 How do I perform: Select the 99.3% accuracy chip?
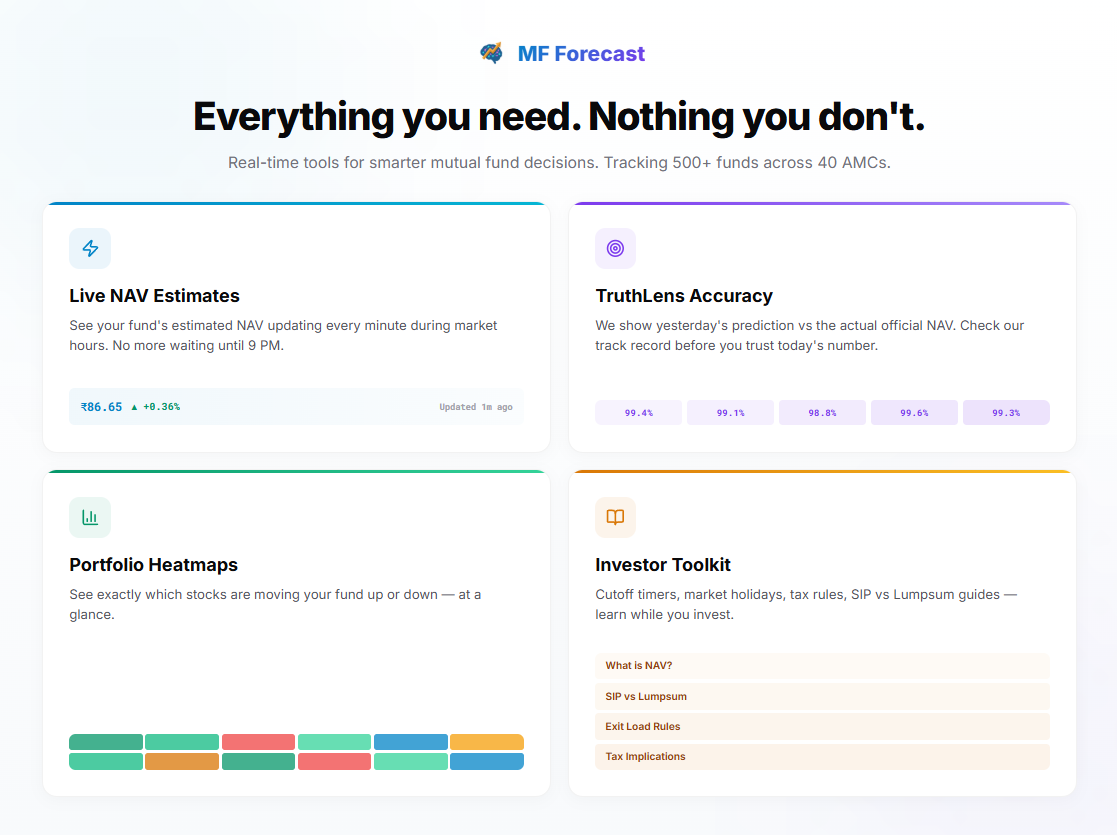[x=1006, y=413]
